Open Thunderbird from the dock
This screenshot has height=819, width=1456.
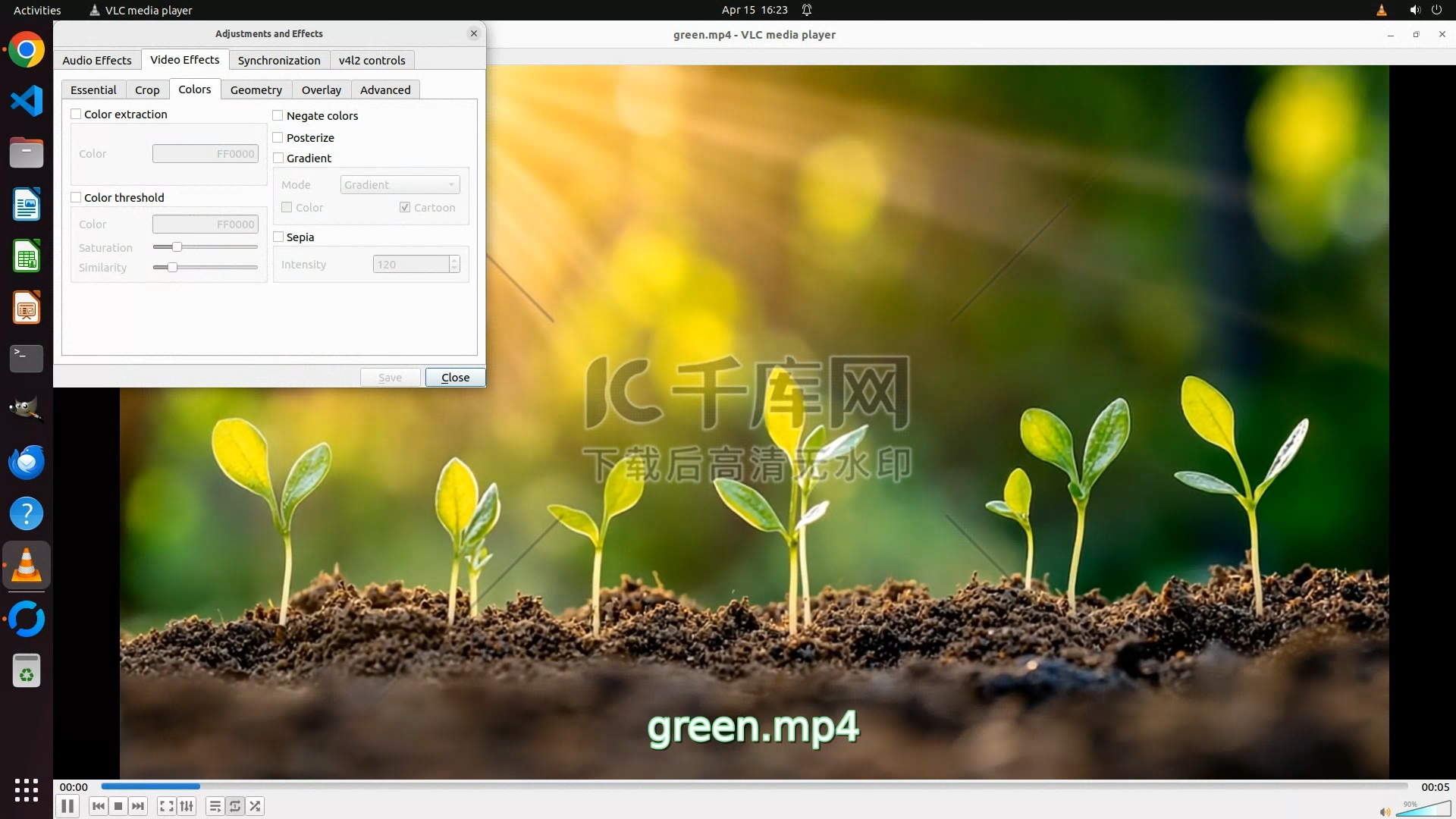27,463
